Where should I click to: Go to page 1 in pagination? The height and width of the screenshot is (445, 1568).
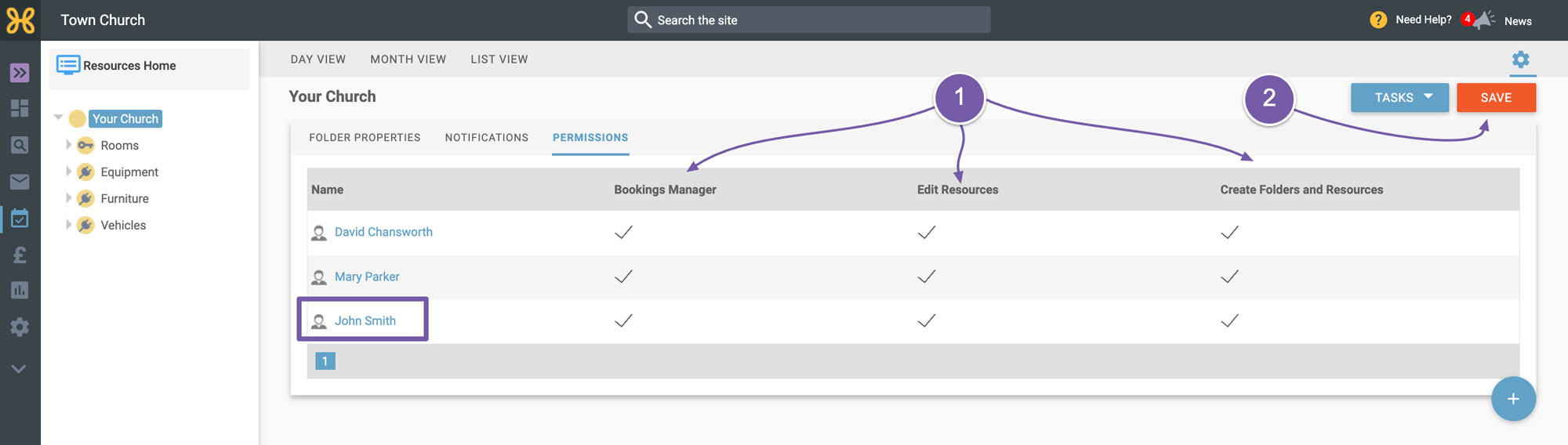coord(325,361)
